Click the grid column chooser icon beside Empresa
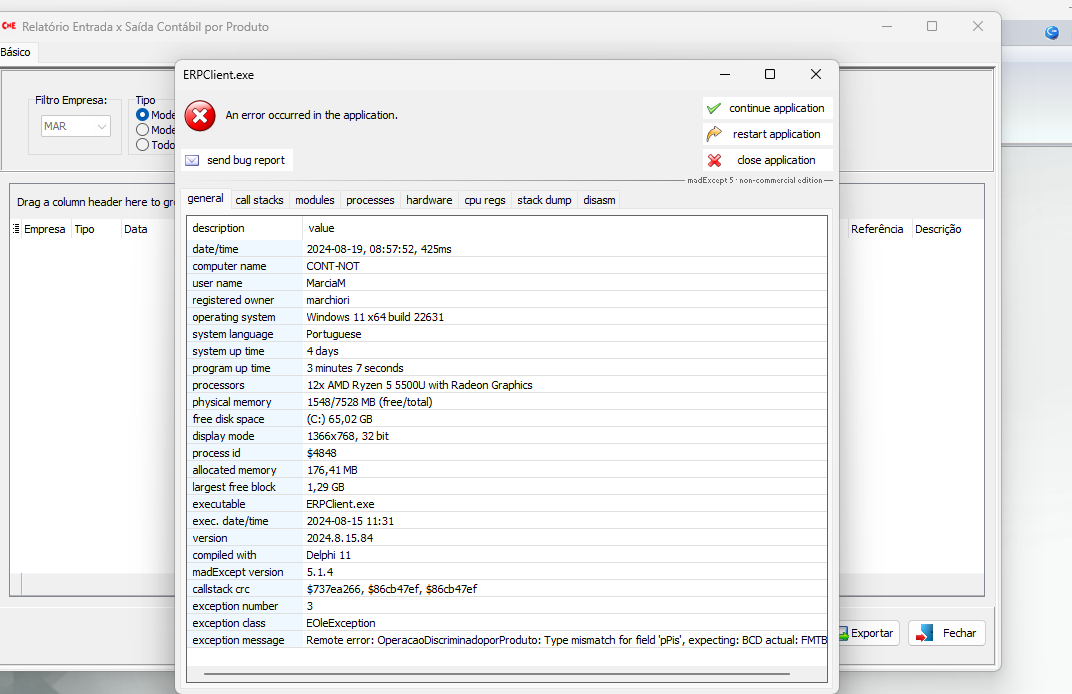The width and height of the screenshot is (1072, 694). (x=16, y=229)
